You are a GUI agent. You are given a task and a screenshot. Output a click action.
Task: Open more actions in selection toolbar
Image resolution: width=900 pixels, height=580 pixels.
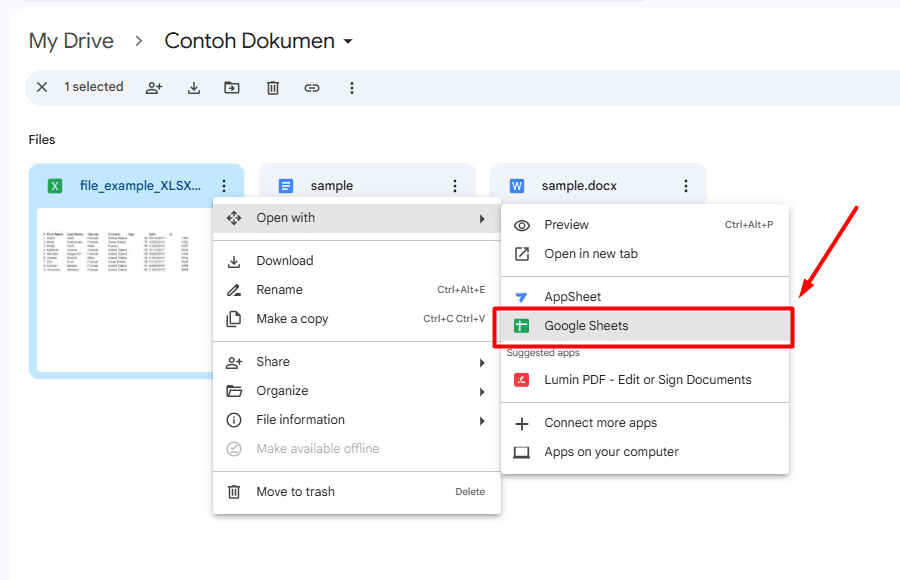[352, 88]
